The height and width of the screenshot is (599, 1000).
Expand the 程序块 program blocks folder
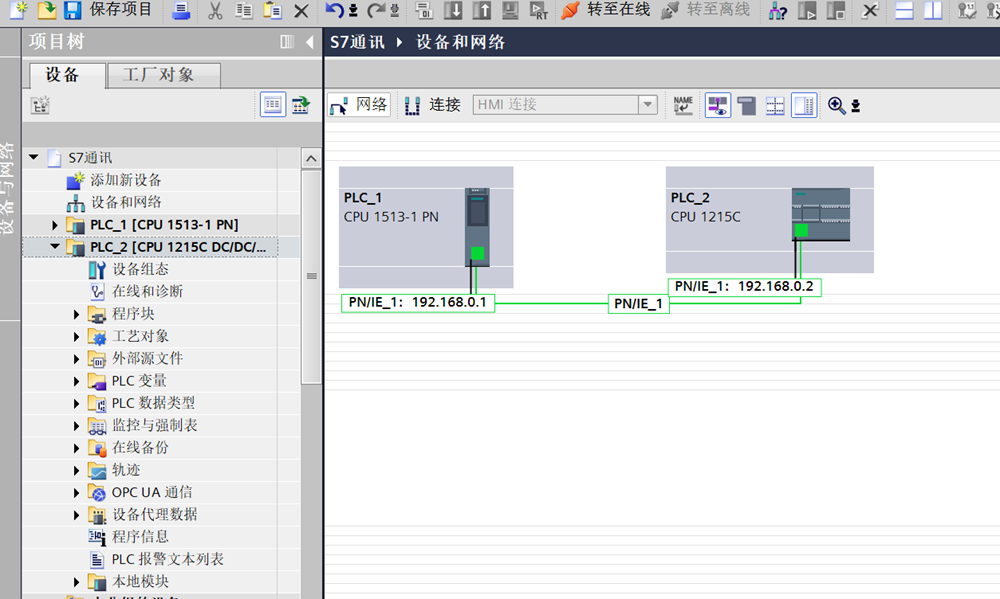[x=77, y=314]
